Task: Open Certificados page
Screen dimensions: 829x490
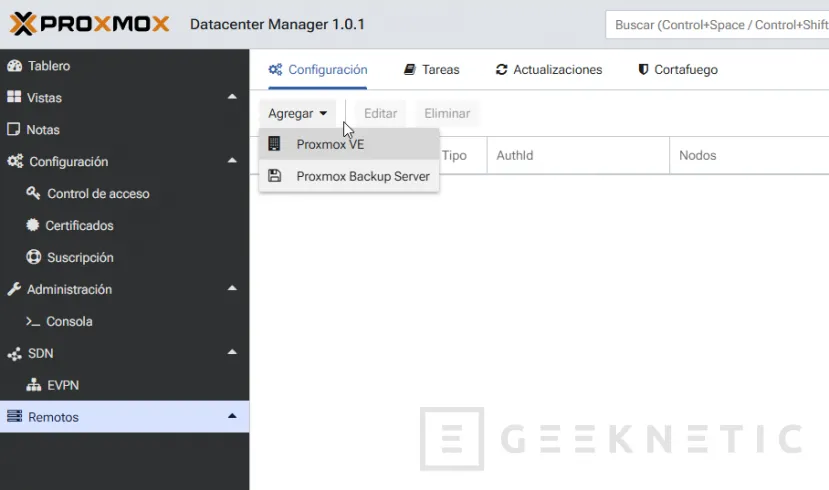Action: click(125, 226)
